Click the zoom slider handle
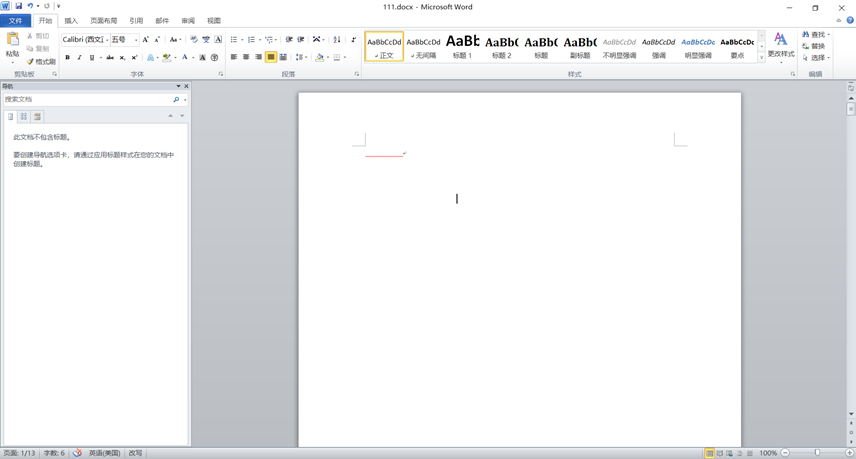 (x=817, y=453)
